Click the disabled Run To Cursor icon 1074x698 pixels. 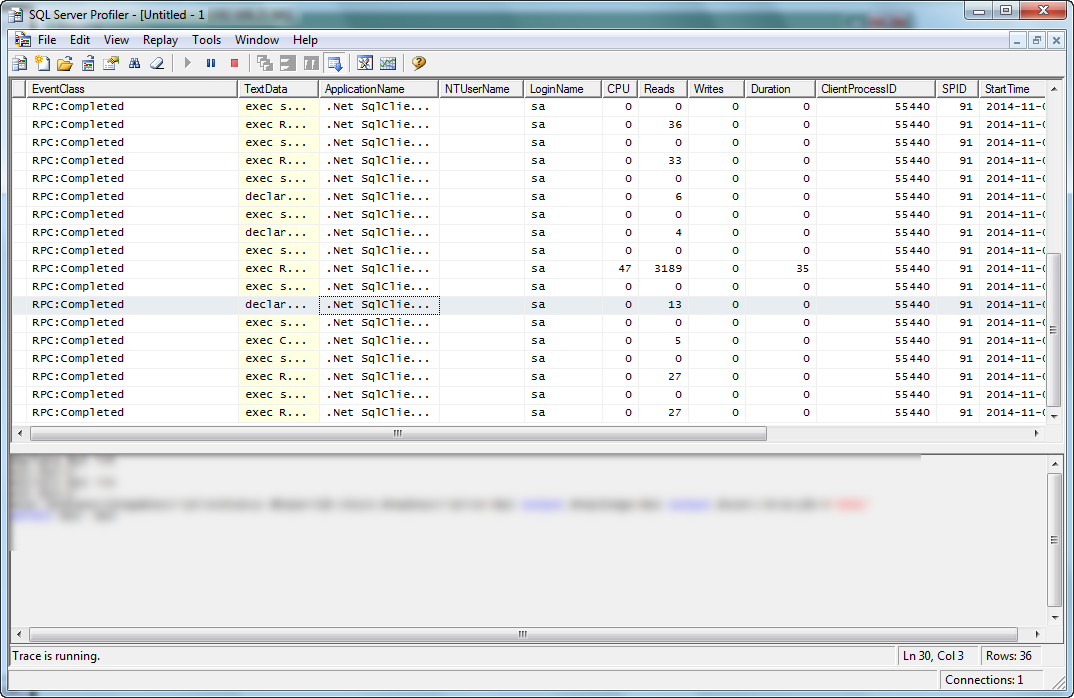click(x=288, y=64)
